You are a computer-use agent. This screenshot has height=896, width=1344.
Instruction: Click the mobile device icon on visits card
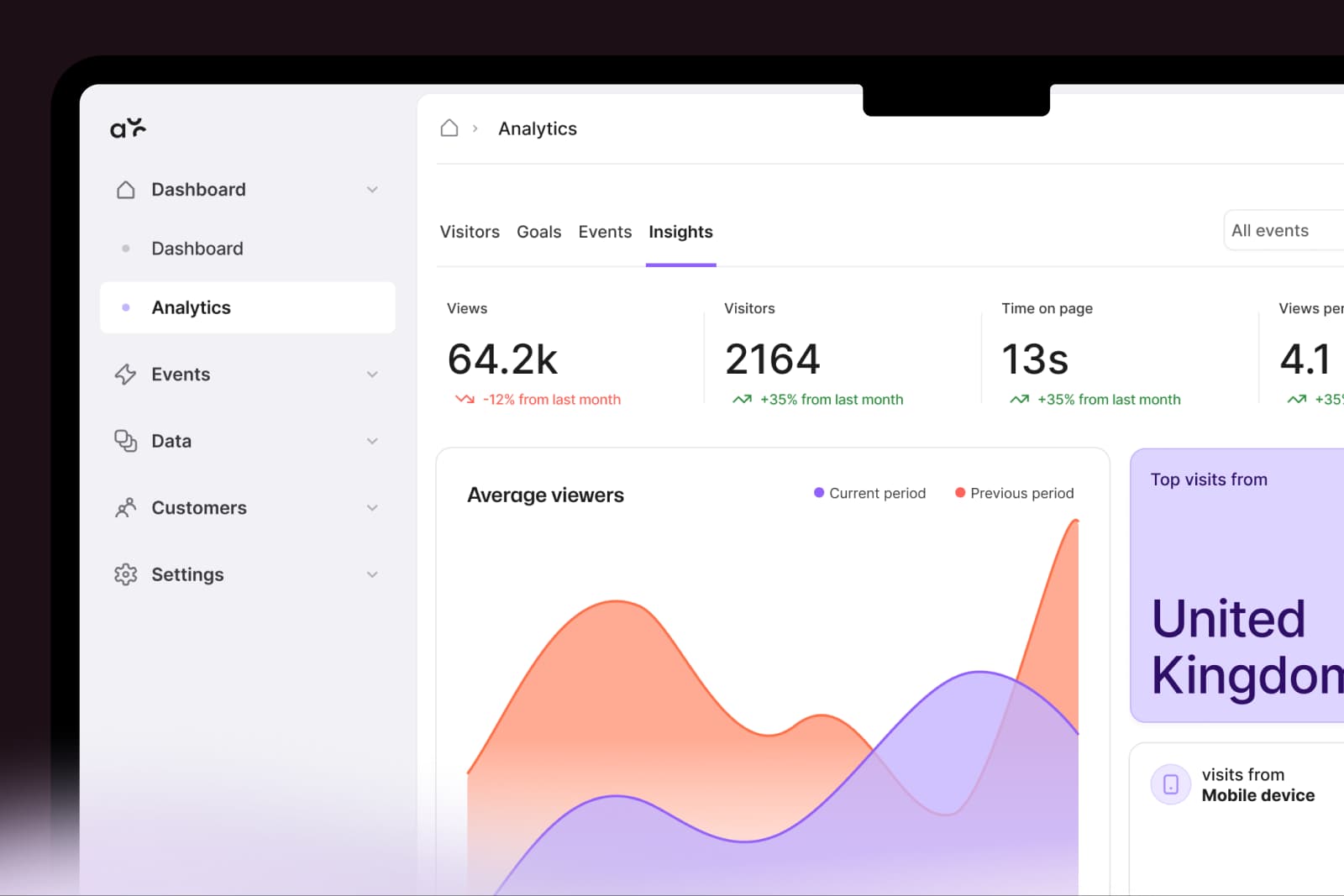1170,783
